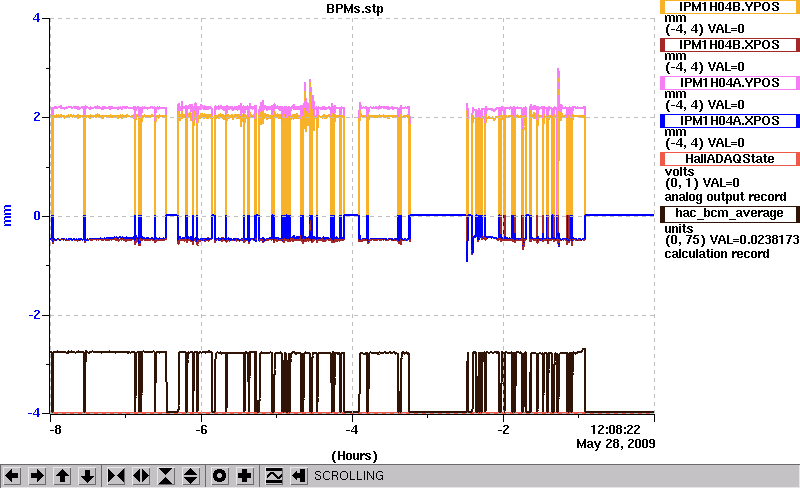Click the horizontal zoom-out diamond icon

pos(141,476)
